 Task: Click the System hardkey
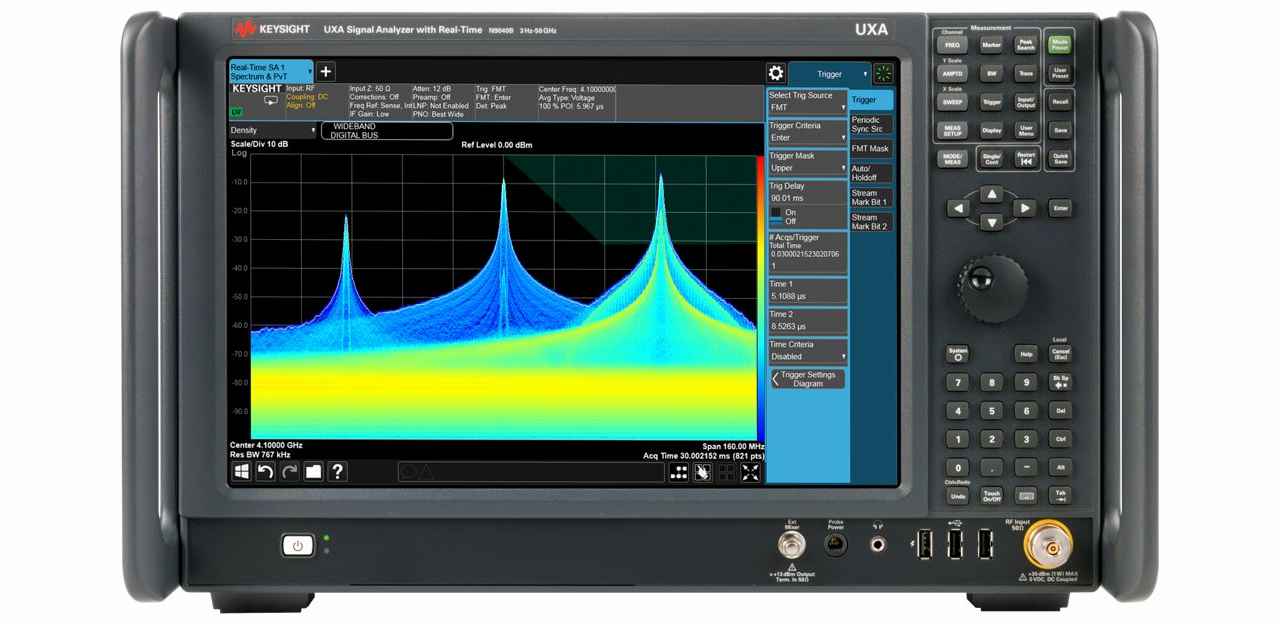[x=958, y=354]
